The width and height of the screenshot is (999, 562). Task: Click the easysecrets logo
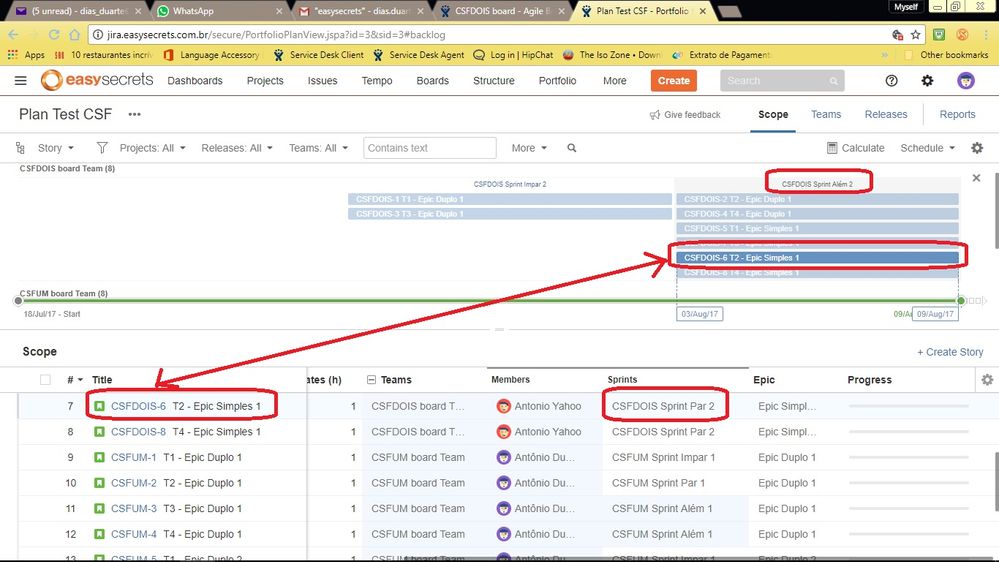pos(97,80)
